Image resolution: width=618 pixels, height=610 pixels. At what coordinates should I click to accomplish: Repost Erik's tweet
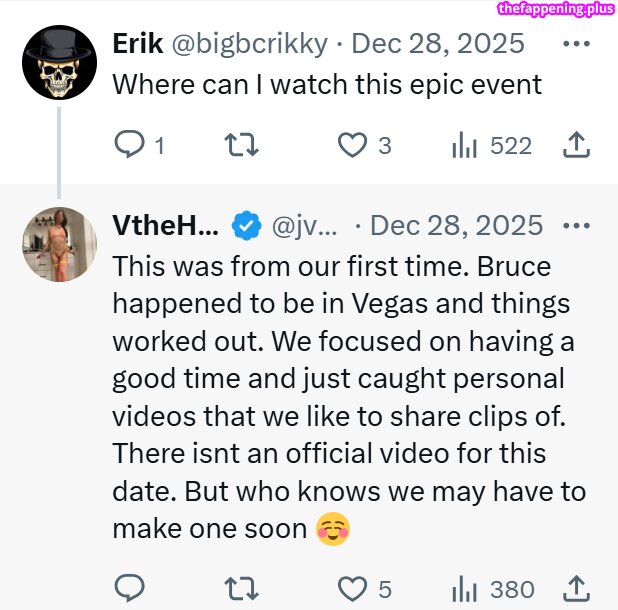tap(242, 146)
